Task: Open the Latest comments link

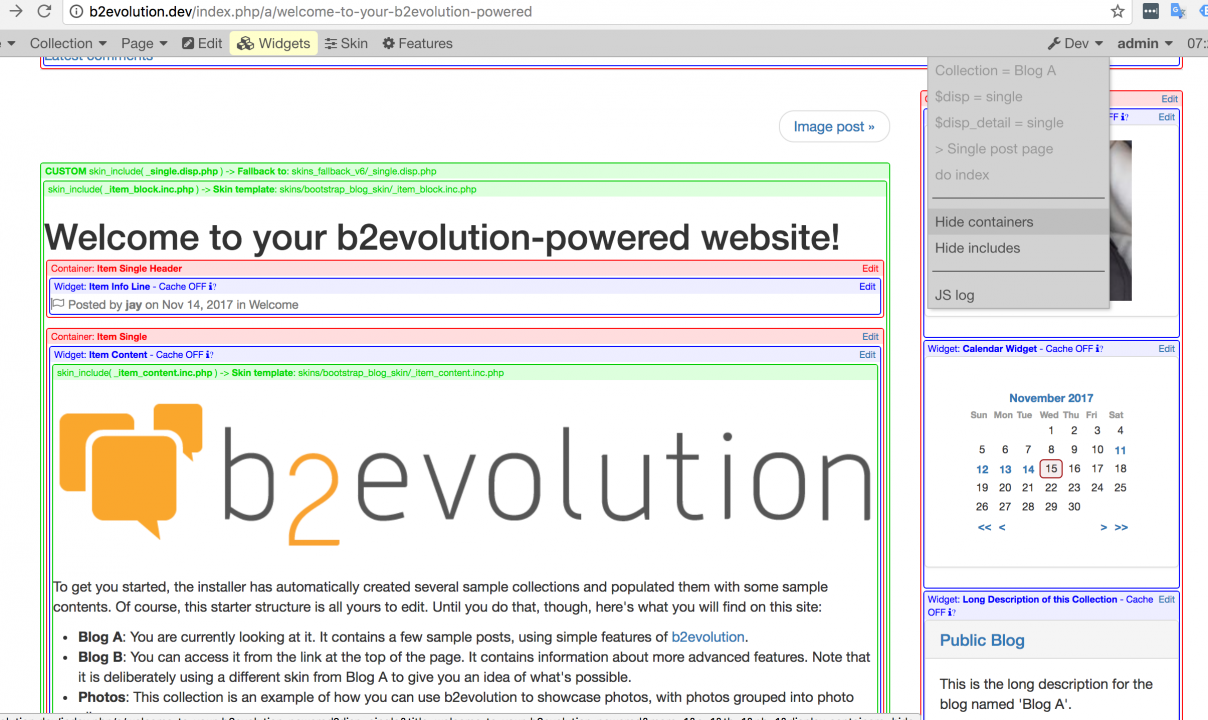Action: point(98,57)
